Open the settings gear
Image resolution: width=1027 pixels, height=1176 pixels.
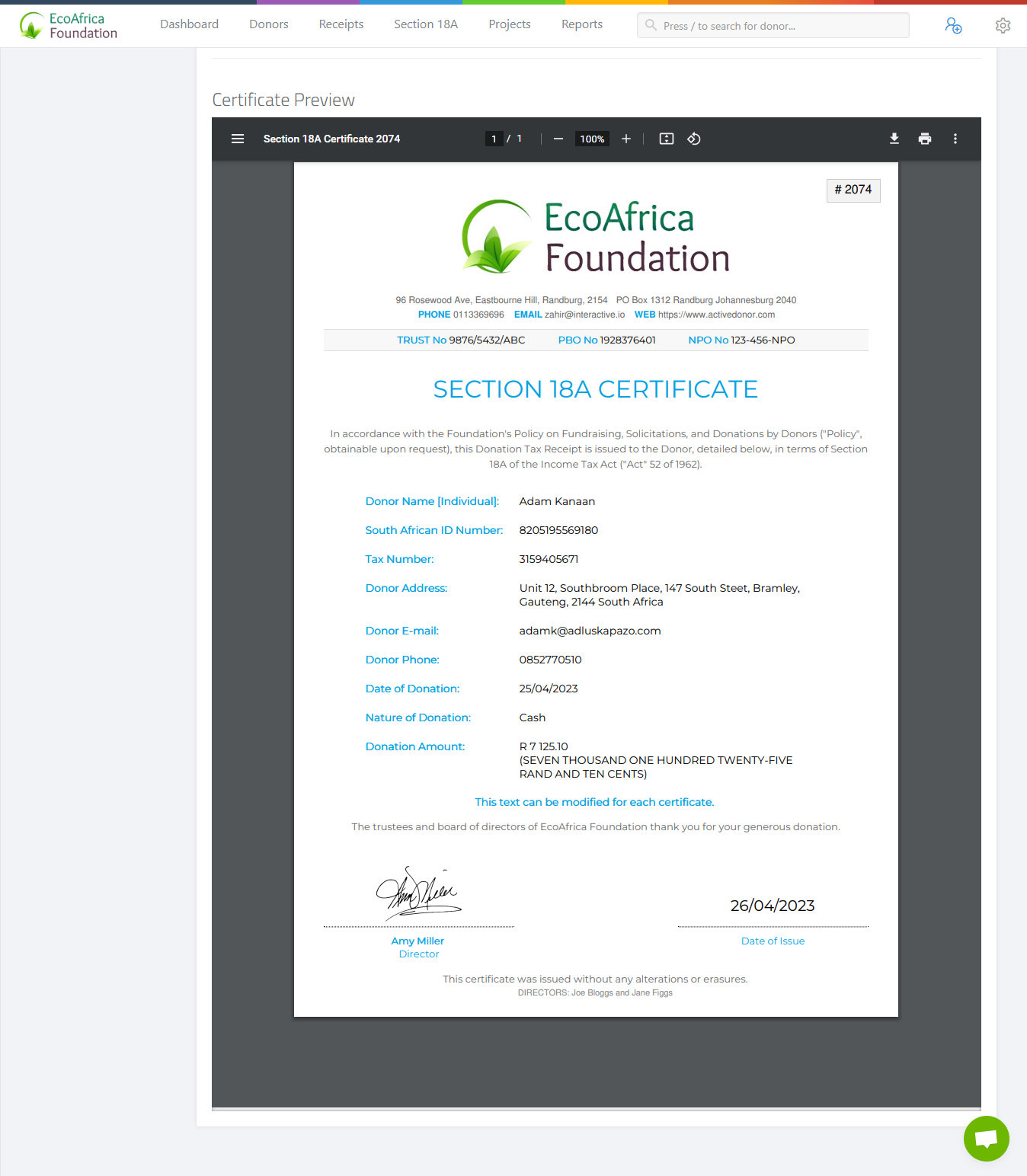(x=1003, y=25)
